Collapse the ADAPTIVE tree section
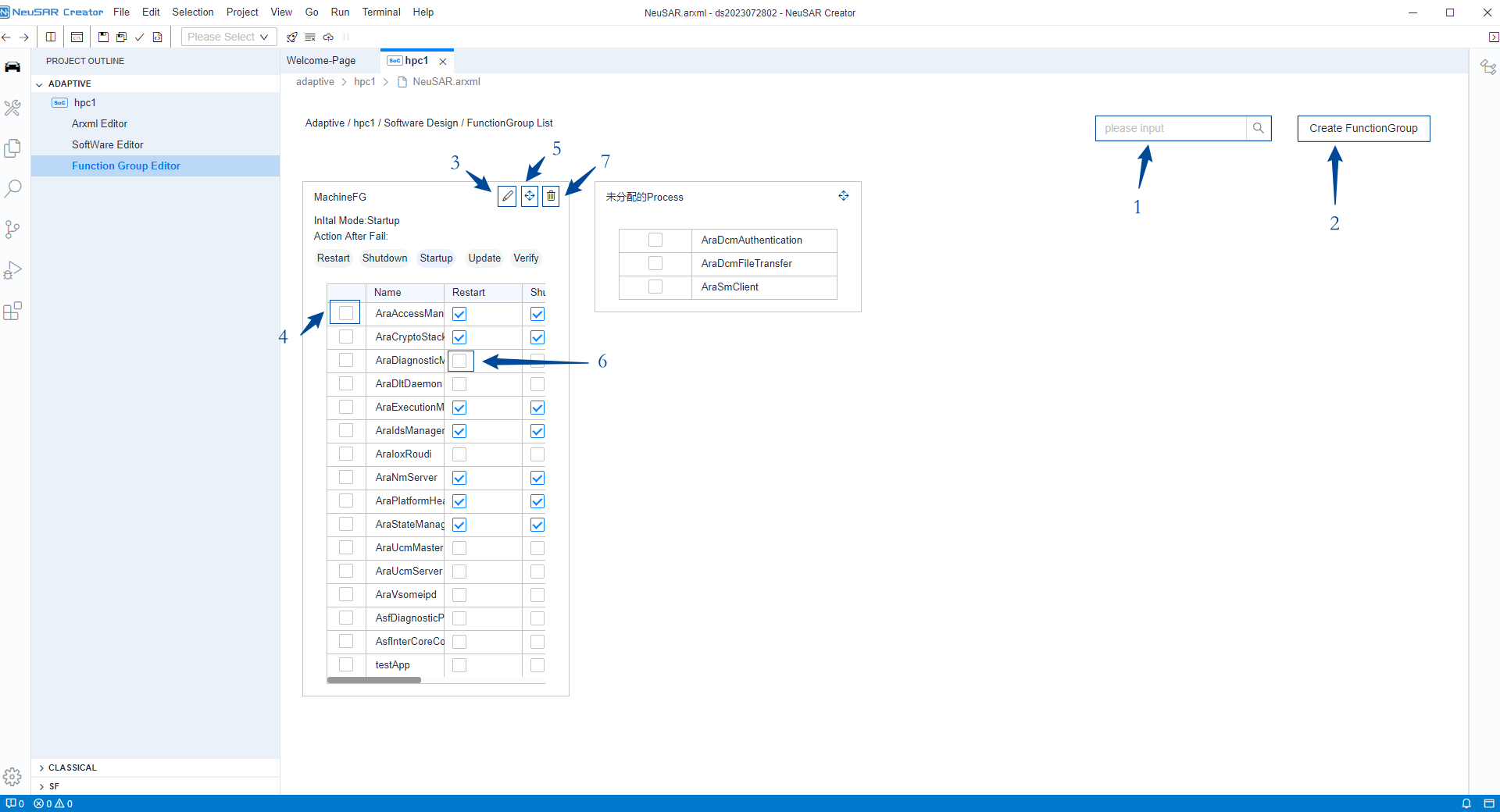Image resolution: width=1500 pixels, height=812 pixels. 40,84
